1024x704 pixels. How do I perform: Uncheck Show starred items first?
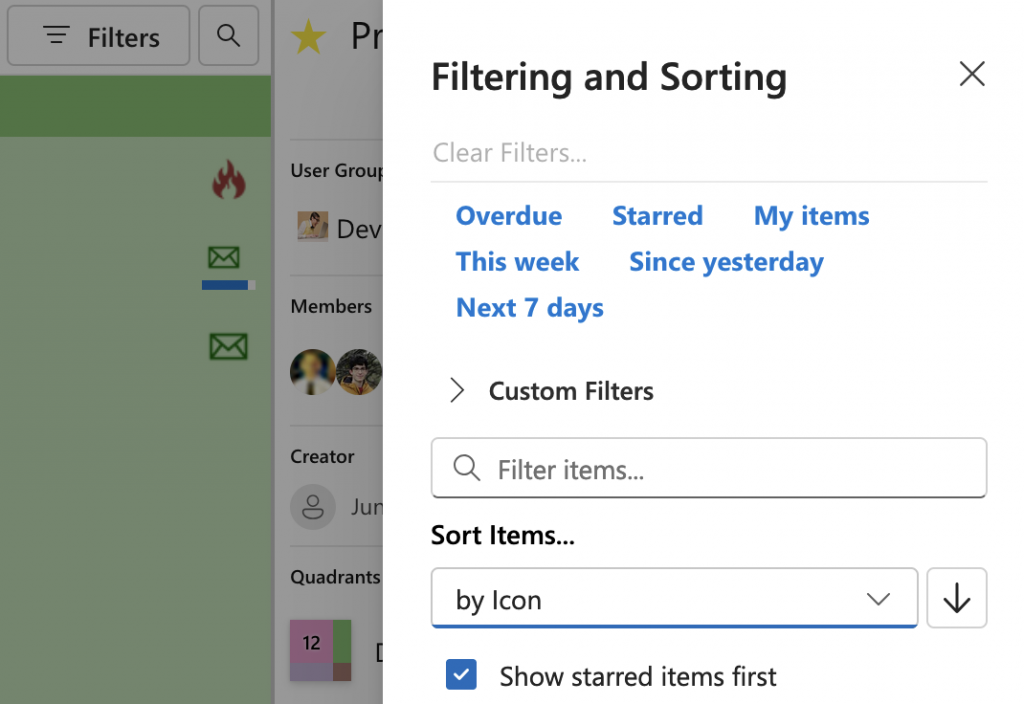[461, 675]
